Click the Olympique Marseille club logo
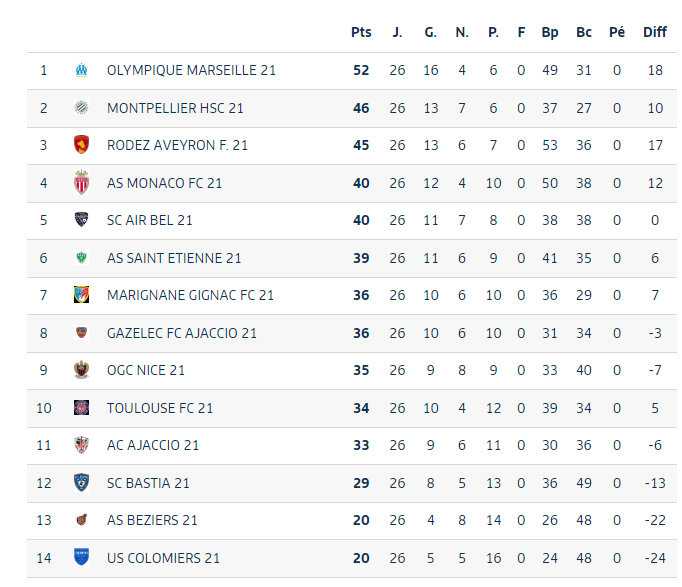This screenshot has height=587, width=682. tap(81, 70)
